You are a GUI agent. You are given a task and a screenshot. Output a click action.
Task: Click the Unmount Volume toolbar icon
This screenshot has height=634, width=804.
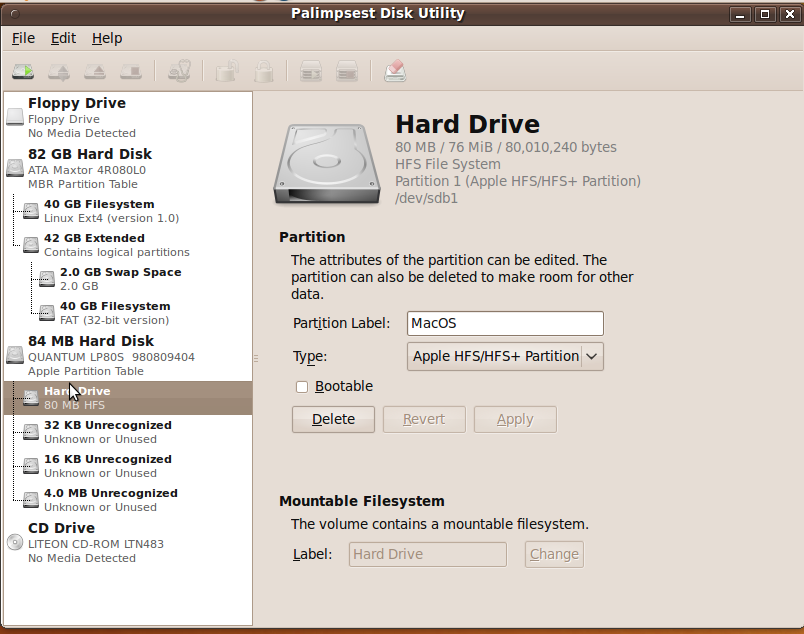58,71
